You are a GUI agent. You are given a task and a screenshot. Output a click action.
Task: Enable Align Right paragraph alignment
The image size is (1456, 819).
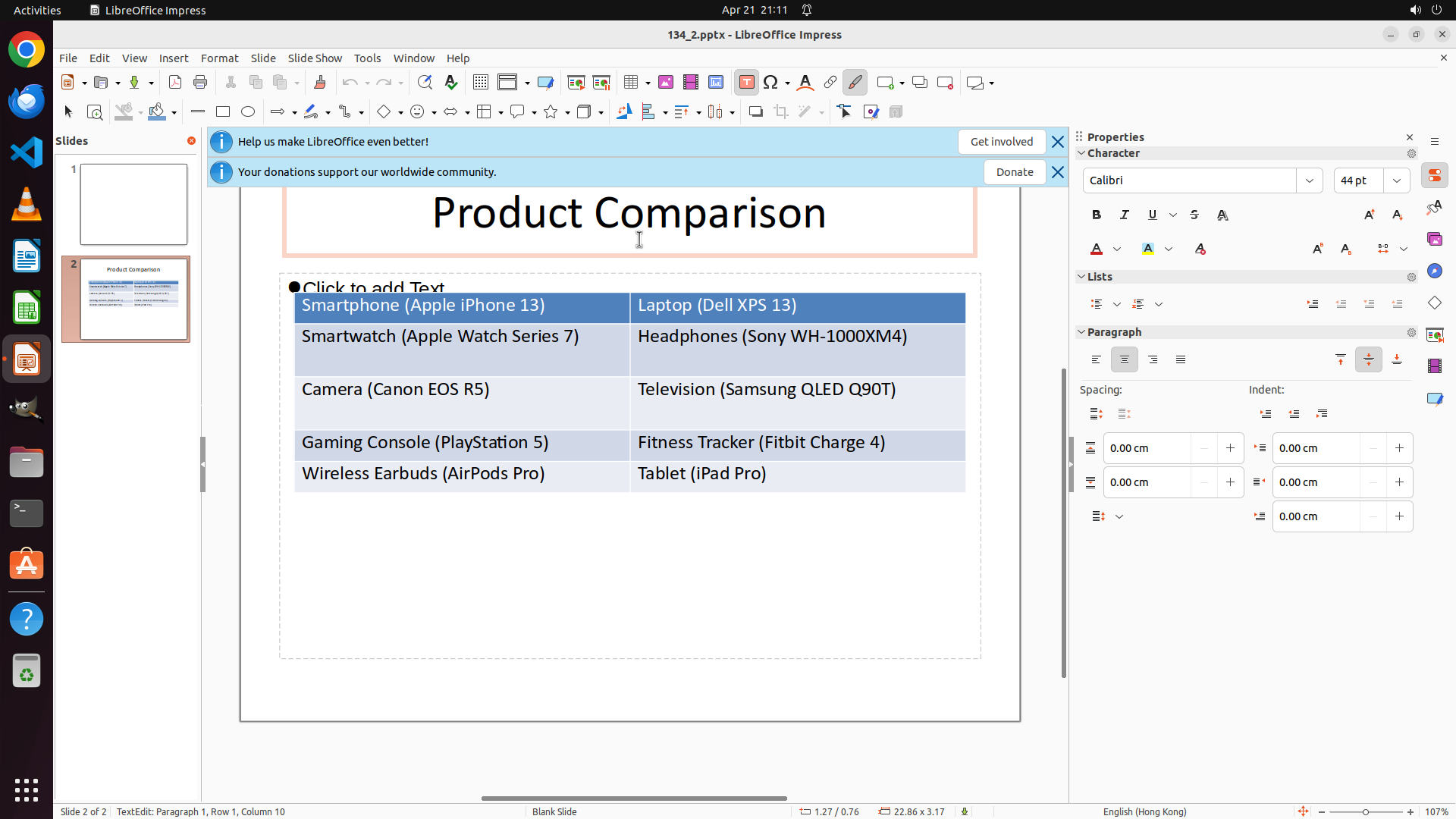1153,360
